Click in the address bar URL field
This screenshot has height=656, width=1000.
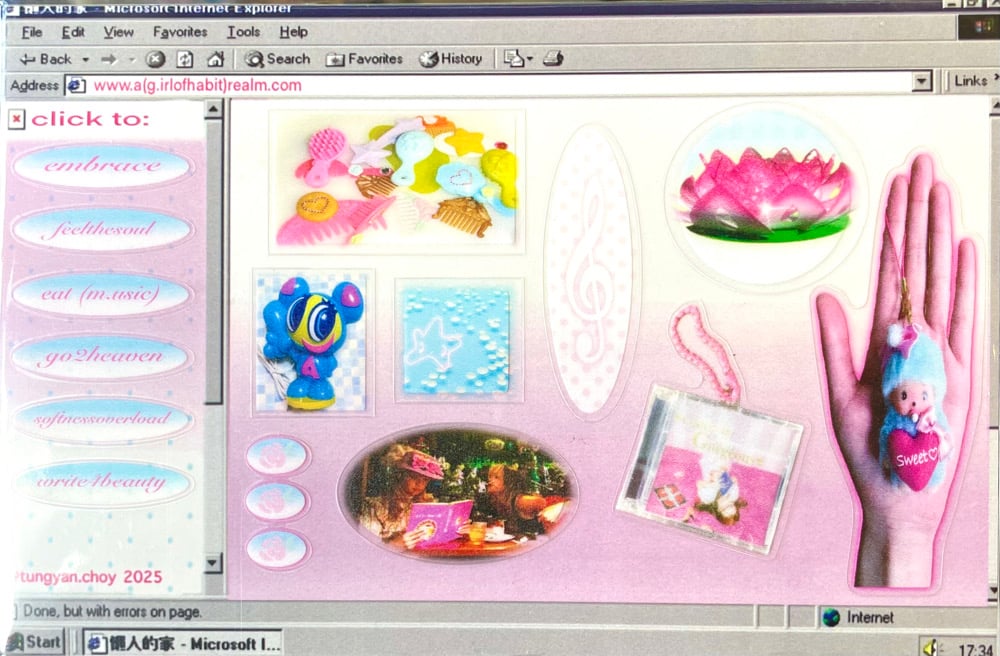click(500, 85)
